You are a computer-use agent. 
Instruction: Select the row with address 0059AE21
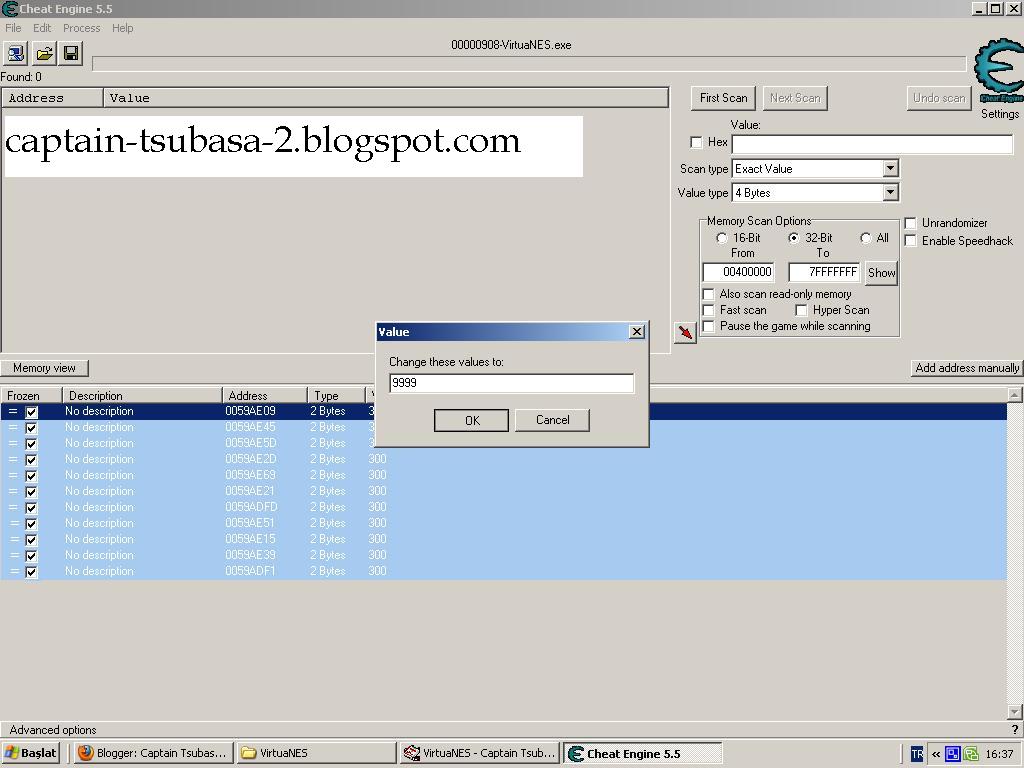(503, 491)
